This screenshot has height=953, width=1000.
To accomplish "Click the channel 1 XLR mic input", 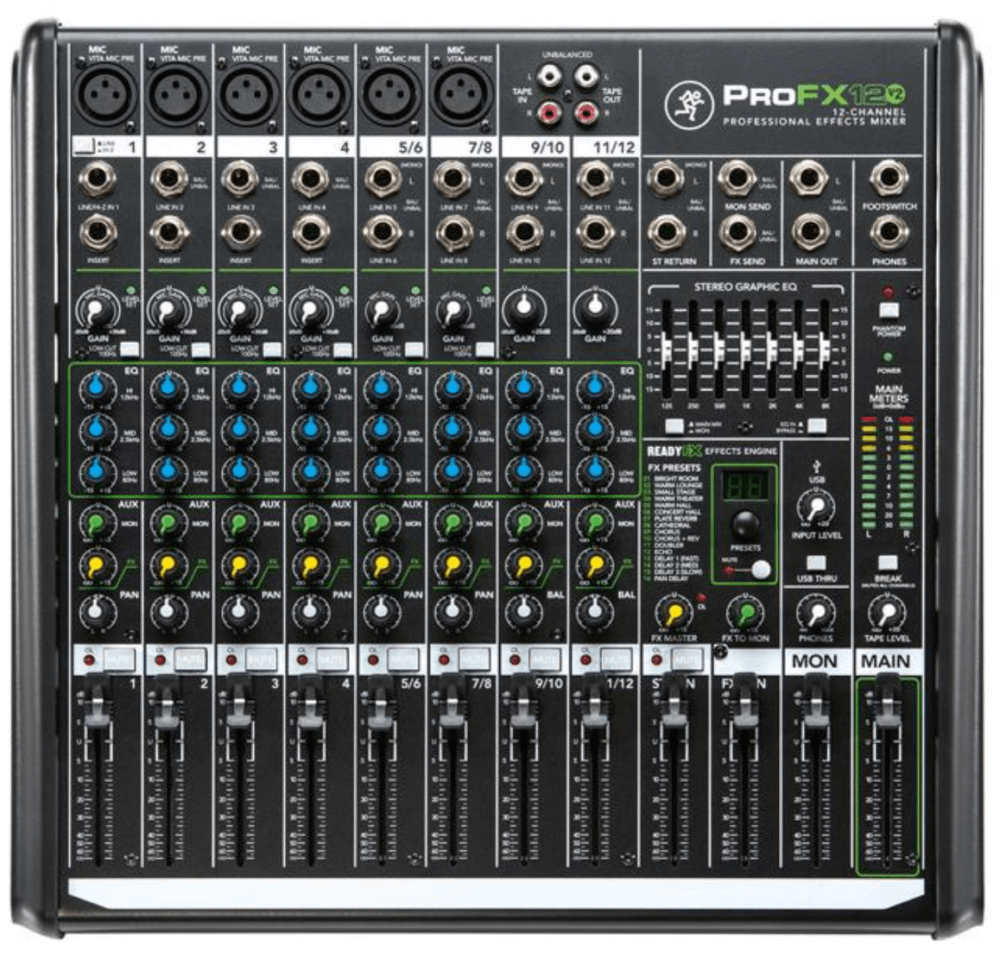I will 106,94.
